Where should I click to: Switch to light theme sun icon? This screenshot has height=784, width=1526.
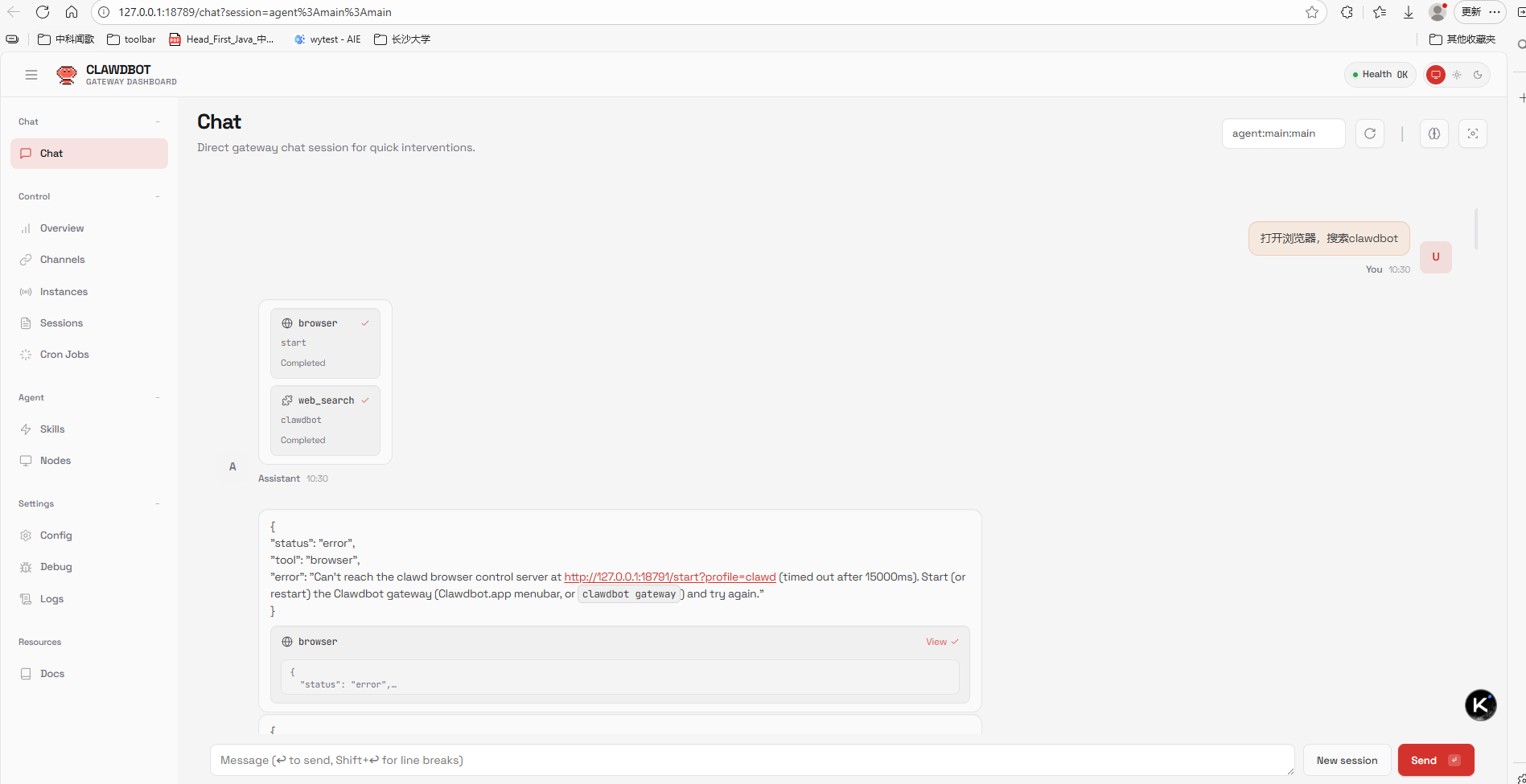1457,75
